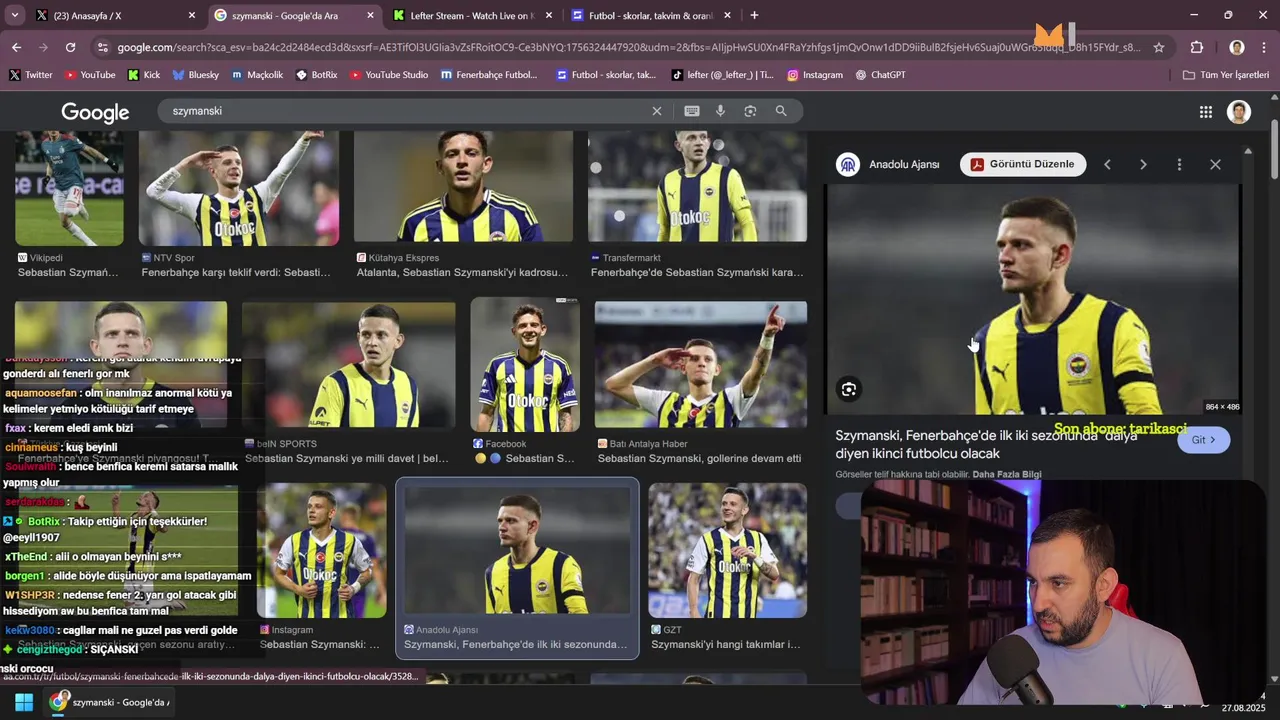The image size is (1280, 720).
Task: Click the Git button
Action: [1203, 440]
